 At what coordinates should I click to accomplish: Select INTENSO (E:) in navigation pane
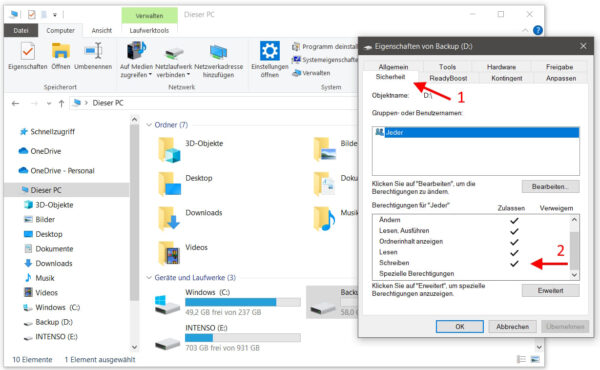(51, 337)
